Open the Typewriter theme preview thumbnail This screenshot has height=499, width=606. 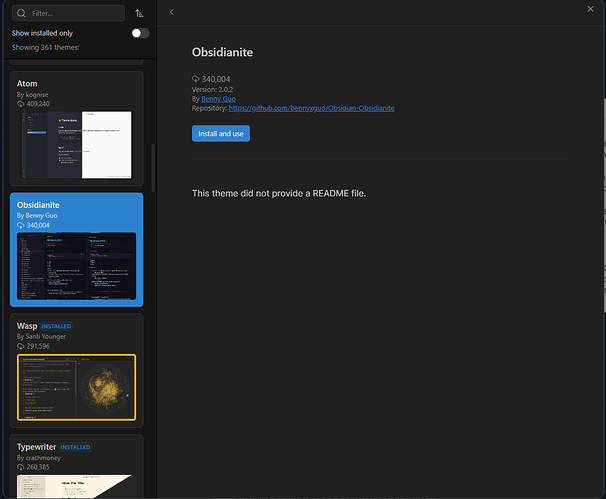tap(77, 486)
